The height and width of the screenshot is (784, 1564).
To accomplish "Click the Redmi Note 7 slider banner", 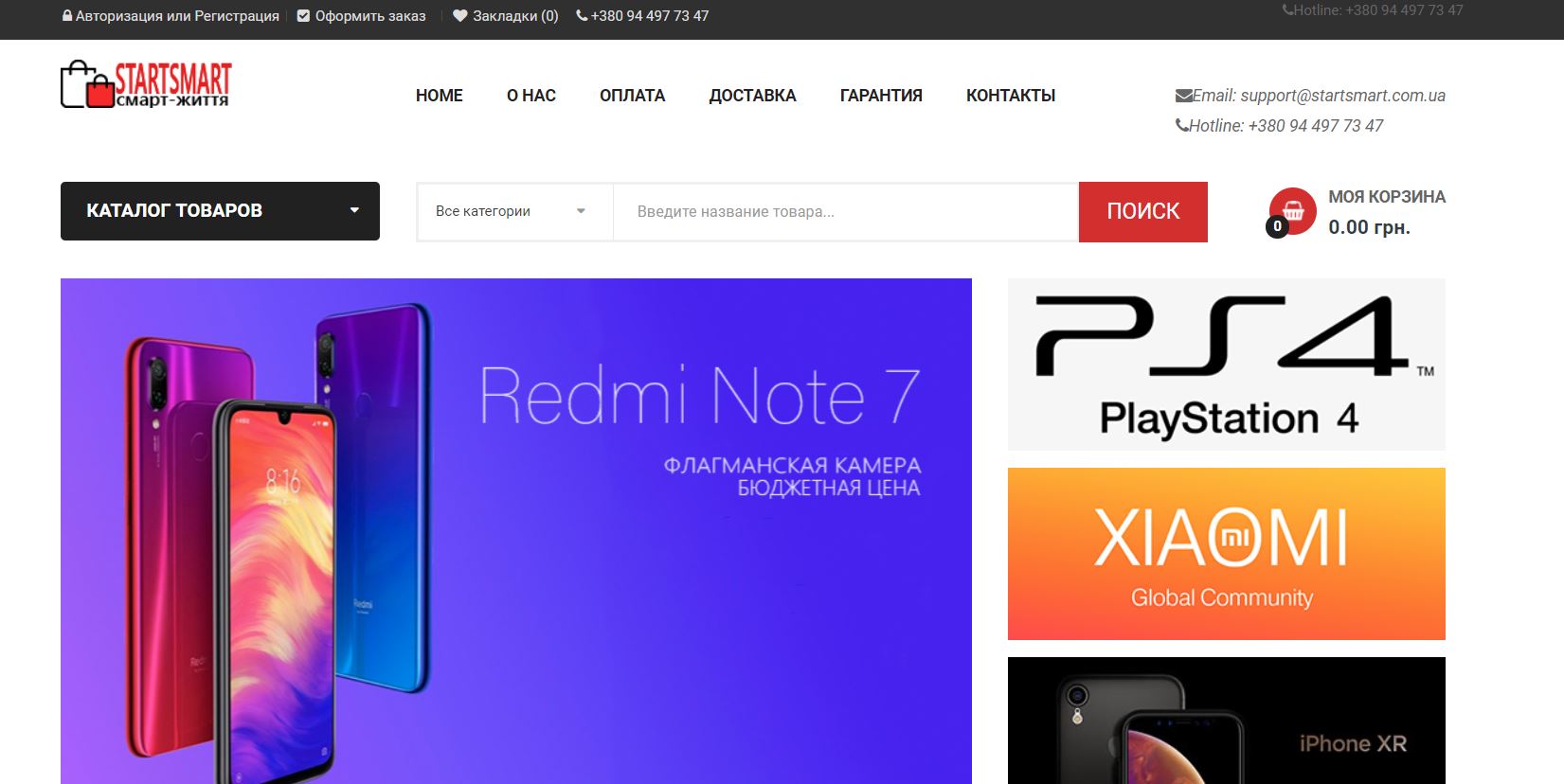I will click(x=516, y=531).
